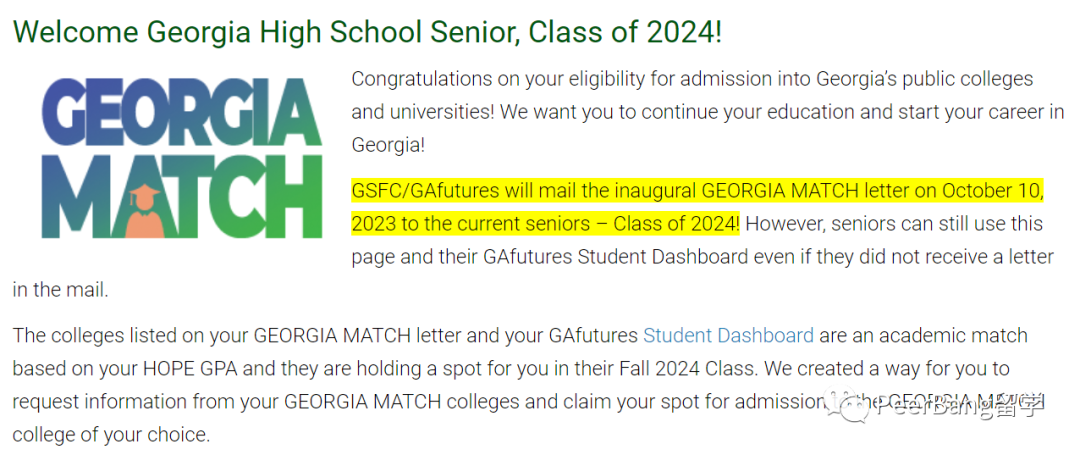
Task: Click the graduate figure icon in MATCH logo
Action: tap(145, 211)
